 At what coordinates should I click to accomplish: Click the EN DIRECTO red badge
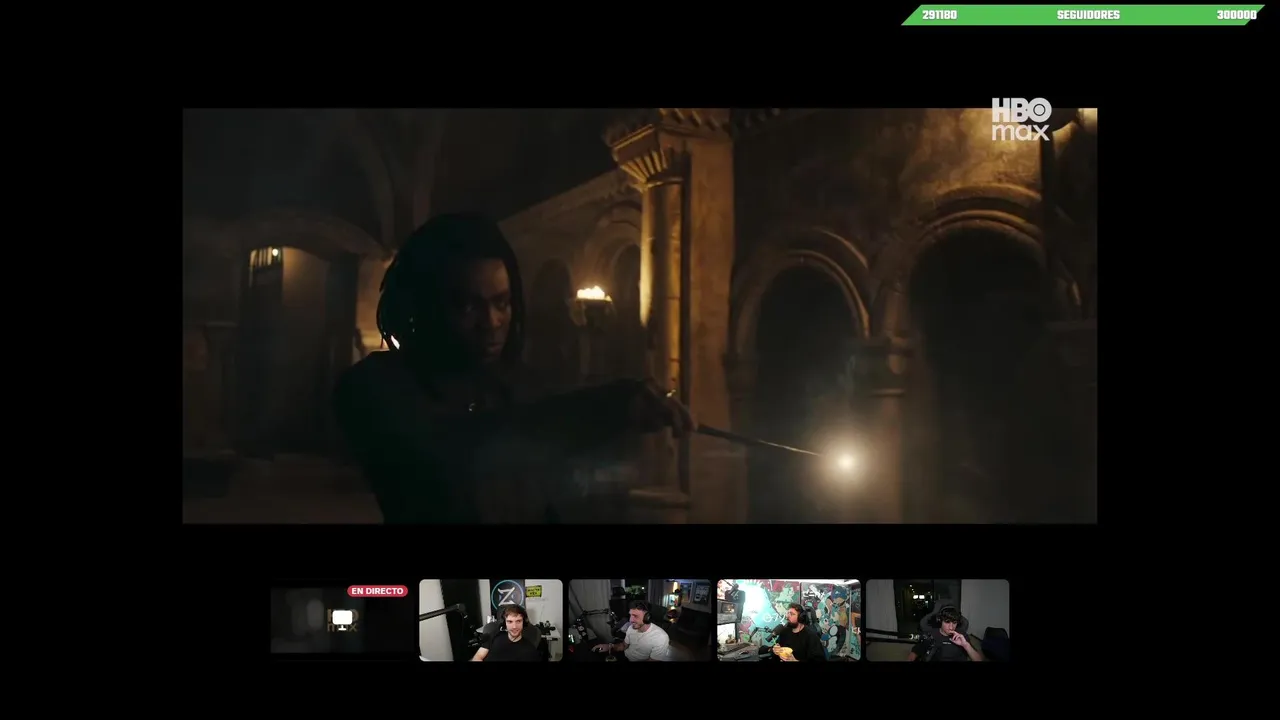(378, 591)
